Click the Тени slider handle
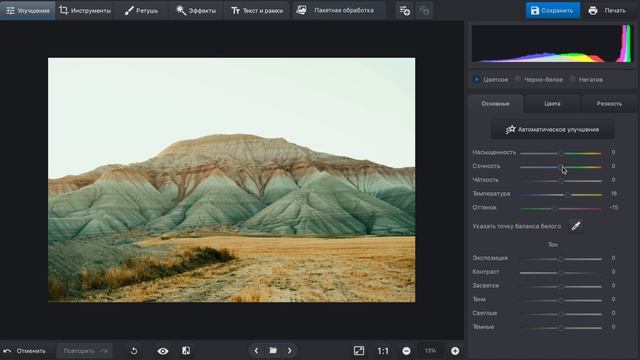The height and width of the screenshot is (360, 640). pyautogui.click(x=561, y=300)
